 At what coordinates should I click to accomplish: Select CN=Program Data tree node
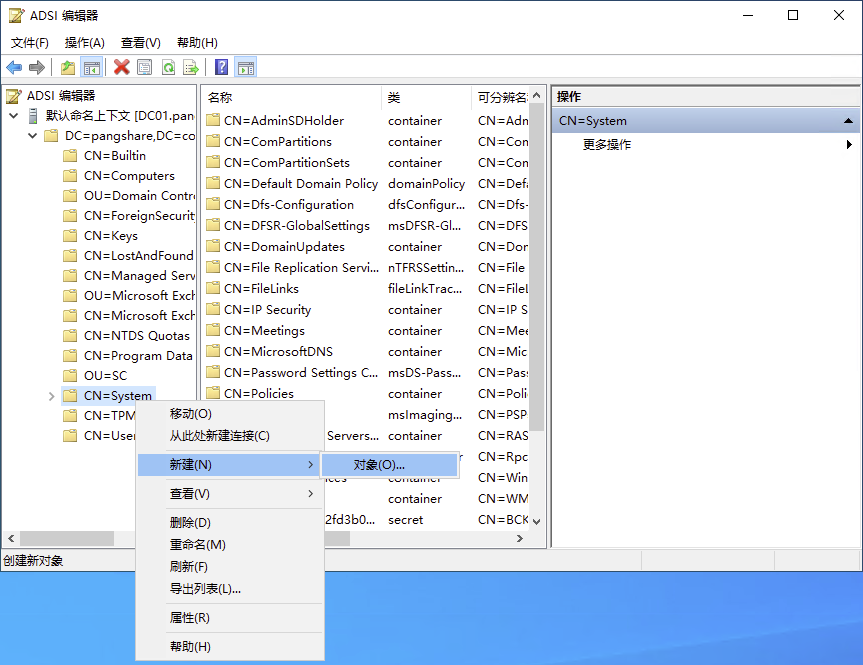coord(138,356)
